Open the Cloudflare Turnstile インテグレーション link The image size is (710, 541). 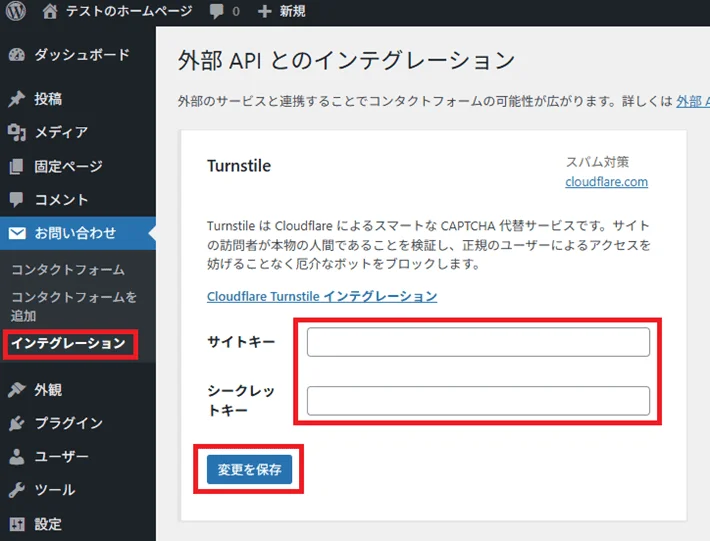tap(322, 296)
